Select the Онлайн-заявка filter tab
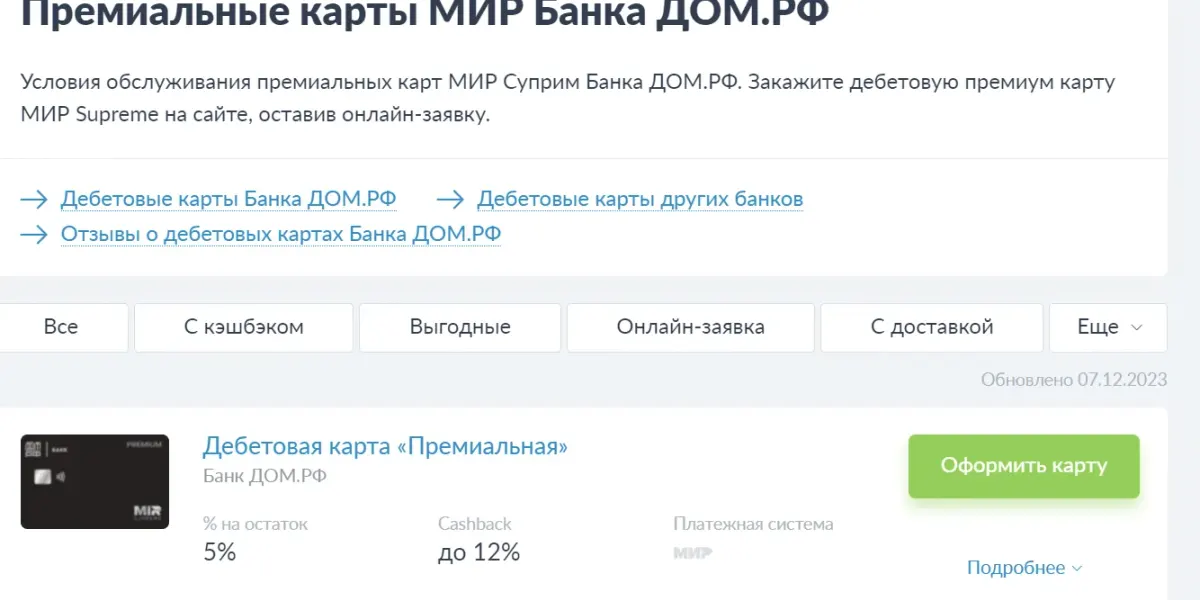This screenshot has width=1200, height=600. click(691, 327)
